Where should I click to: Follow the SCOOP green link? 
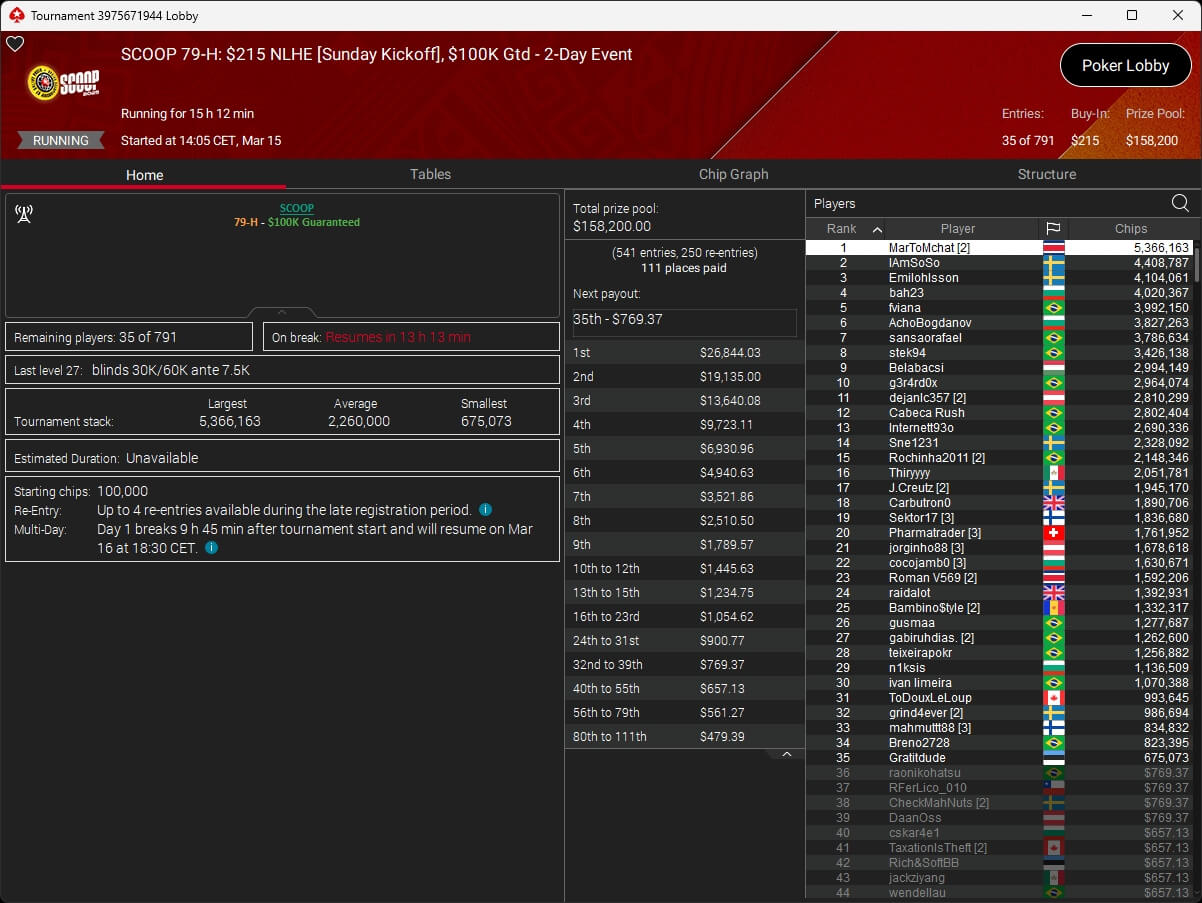296,208
